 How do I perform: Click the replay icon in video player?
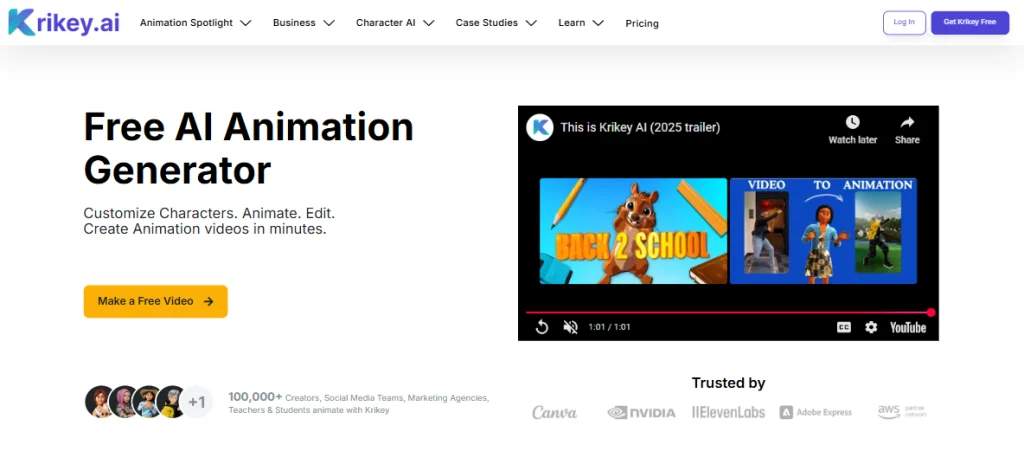click(x=541, y=327)
